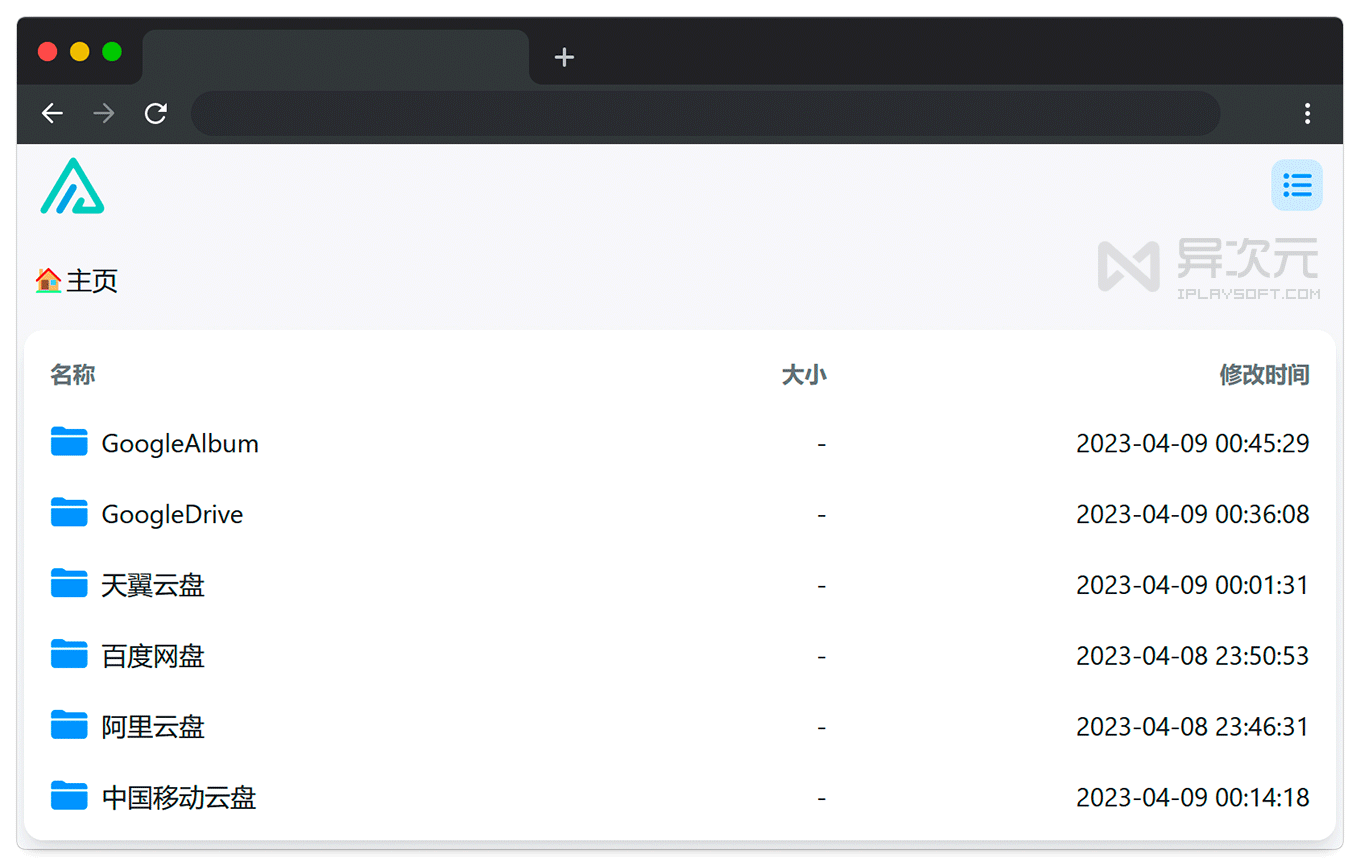Go to 主页 breadcrumb link
The width and height of the screenshot is (1360, 866).
[92, 281]
